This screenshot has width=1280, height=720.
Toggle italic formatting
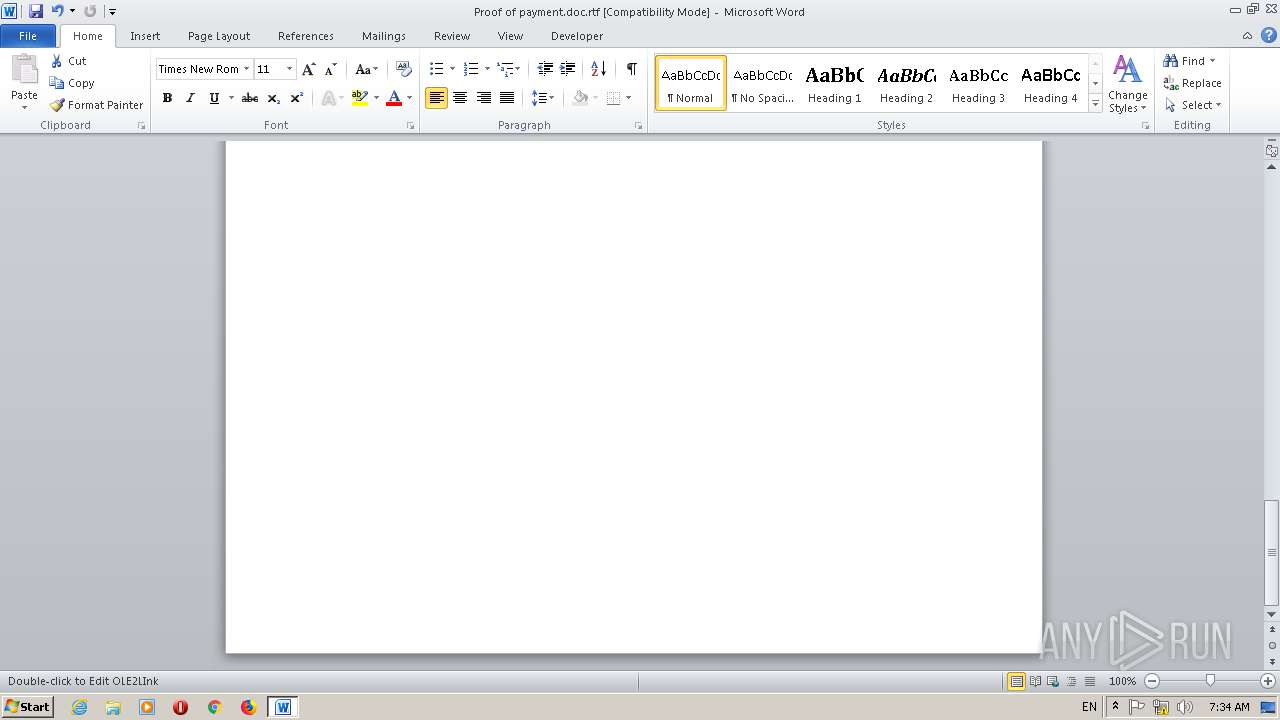[x=190, y=98]
